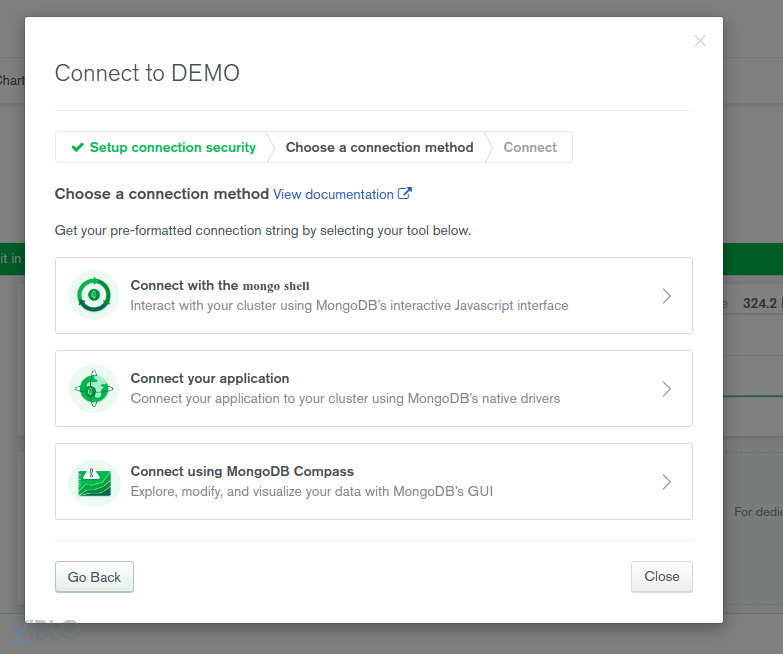Click the green checkmark on Setup connection security

point(77,147)
